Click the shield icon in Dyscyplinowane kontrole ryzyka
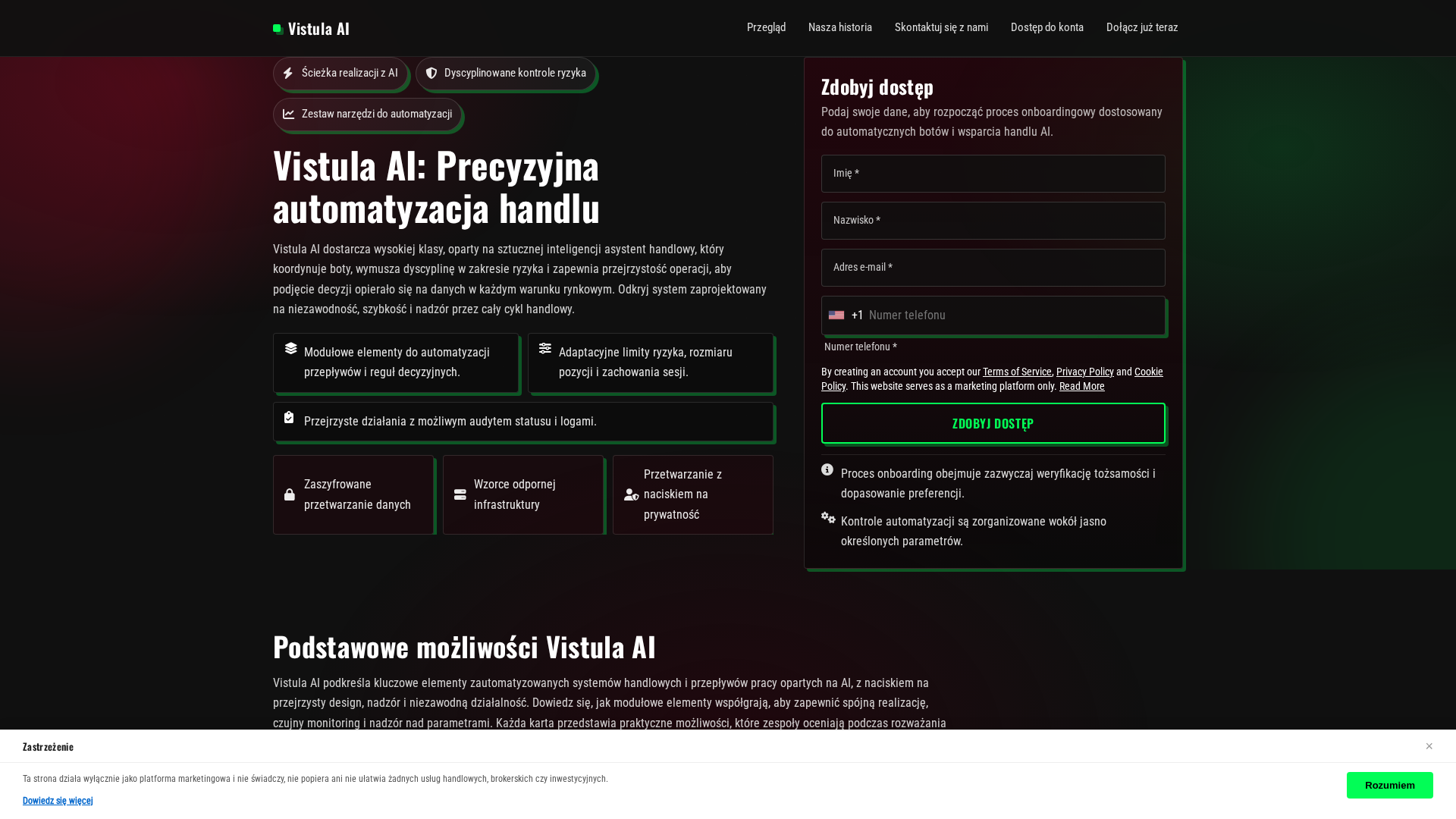1456x819 pixels. (431, 74)
